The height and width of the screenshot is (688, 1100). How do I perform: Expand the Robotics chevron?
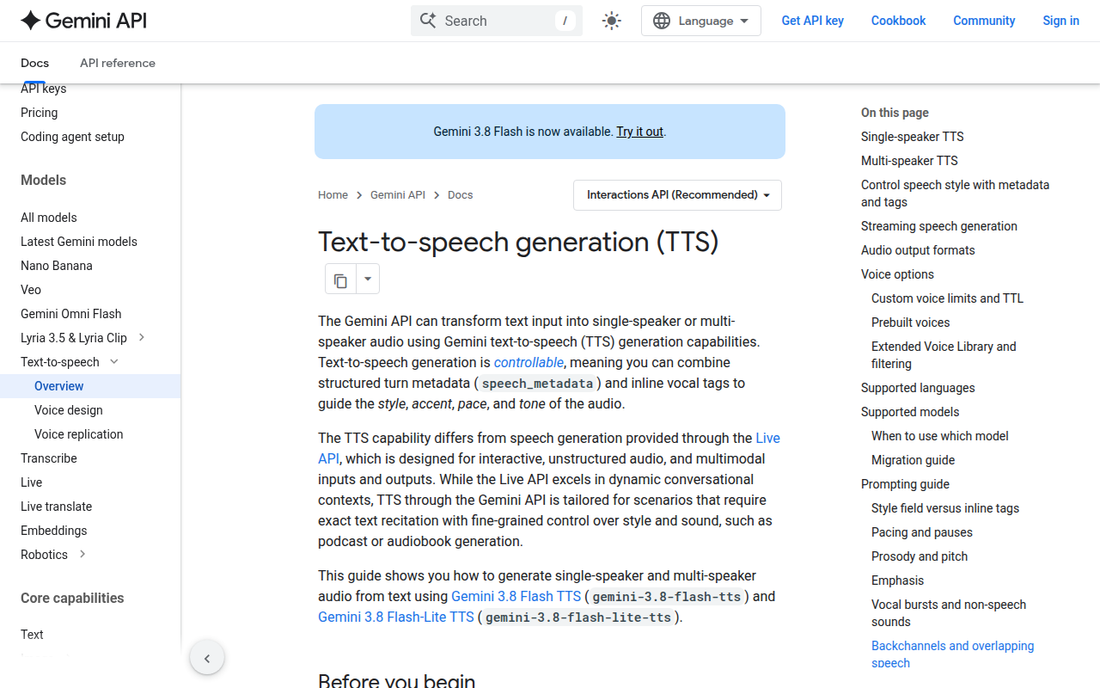point(83,554)
